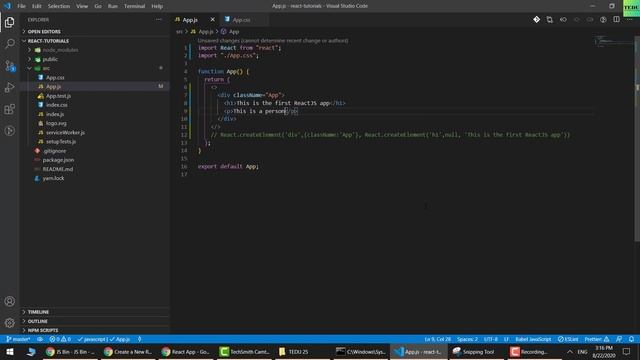This screenshot has height=360, width=640.
Task: Click the Prettier status item
Action: click(x=597, y=339)
